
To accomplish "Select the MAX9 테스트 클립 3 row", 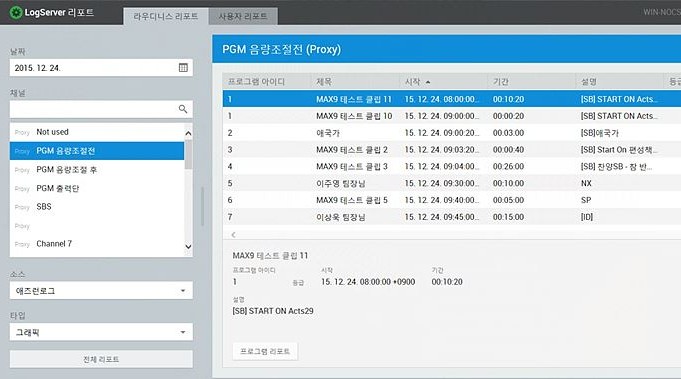I will (452, 167).
